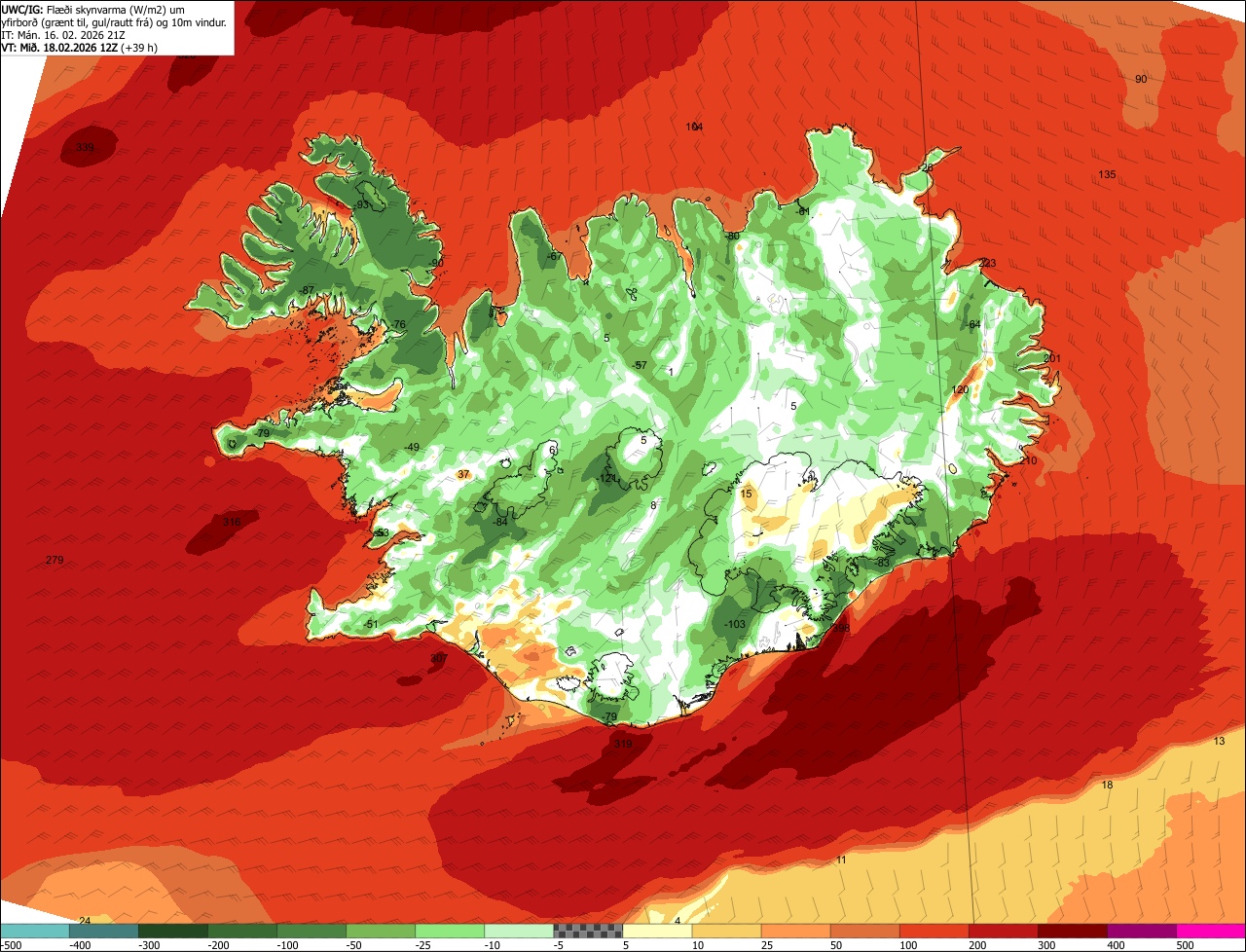Select the teal -400 to -300 legend swatch
This screenshot has width=1246, height=952.
coord(103,931)
